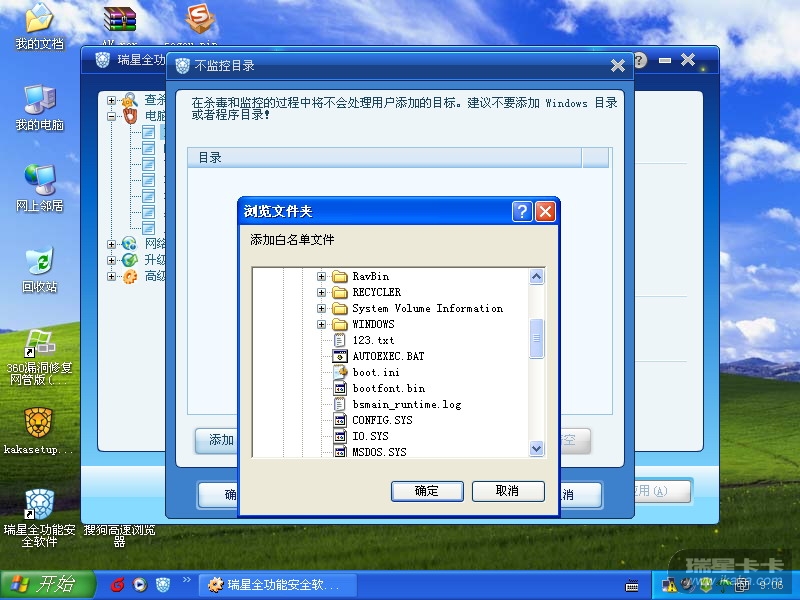This screenshot has height=600, width=800.
Task: Close the 浏览文件夹 dialog
Action: coord(545,211)
